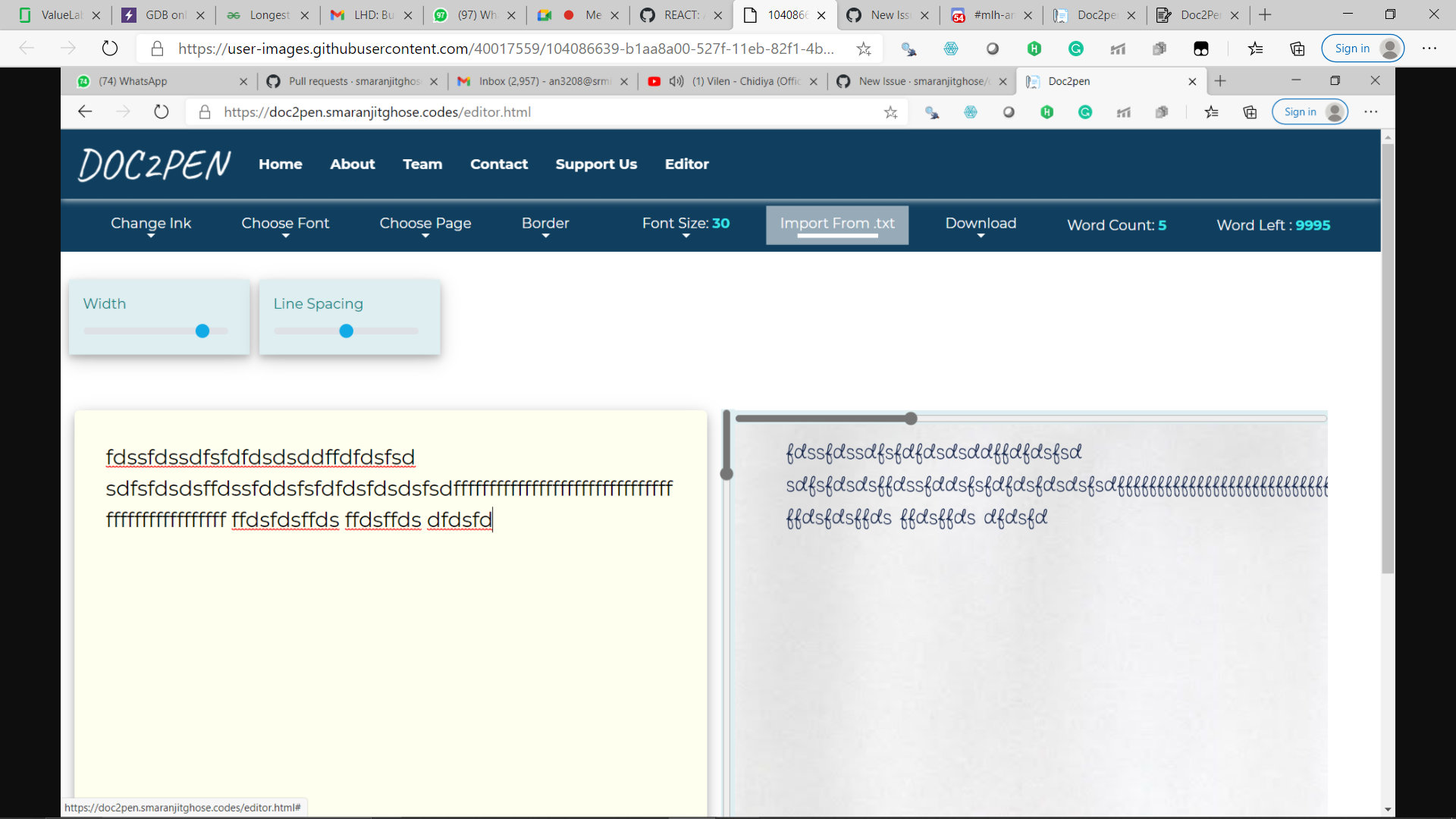This screenshot has width=1456, height=819.
Task: Open the Grammarly extension icon
Action: click(1085, 111)
